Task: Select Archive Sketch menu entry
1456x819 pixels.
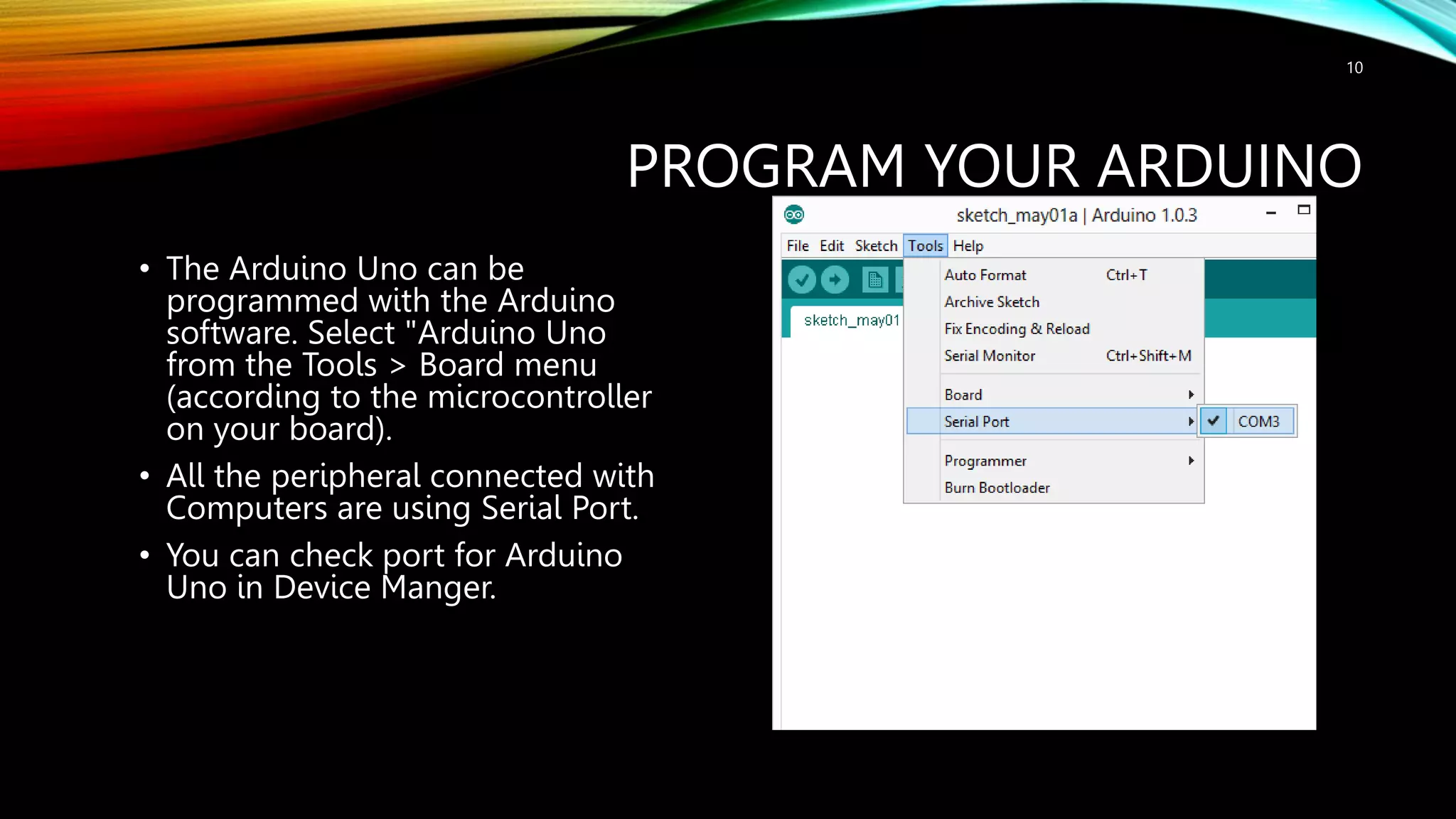Action: click(1054, 302)
